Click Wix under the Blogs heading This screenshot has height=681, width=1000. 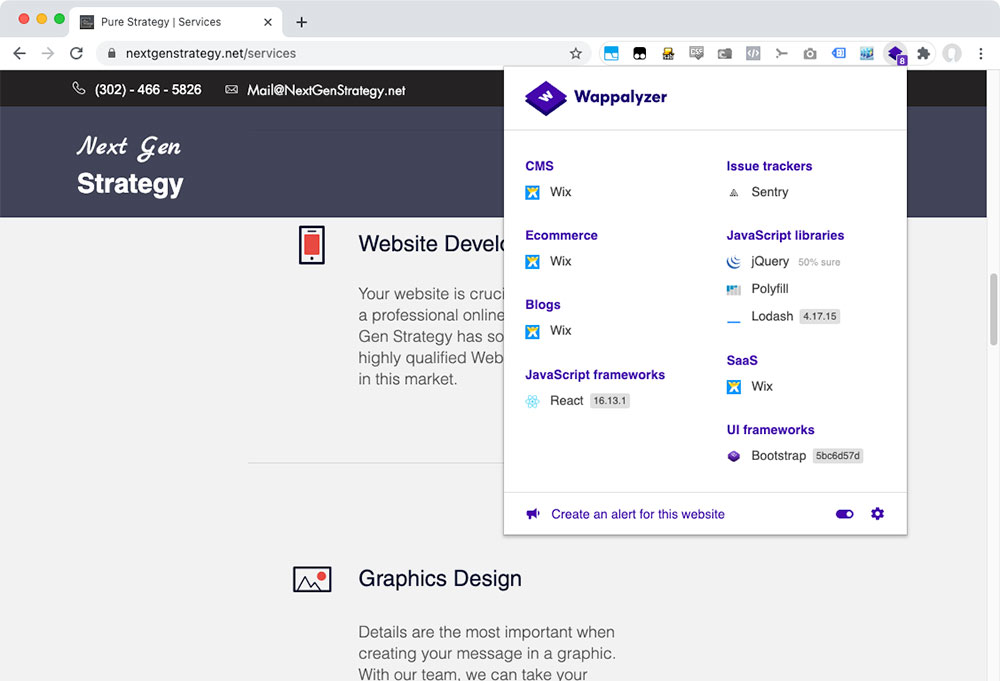pyautogui.click(x=561, y=330)
